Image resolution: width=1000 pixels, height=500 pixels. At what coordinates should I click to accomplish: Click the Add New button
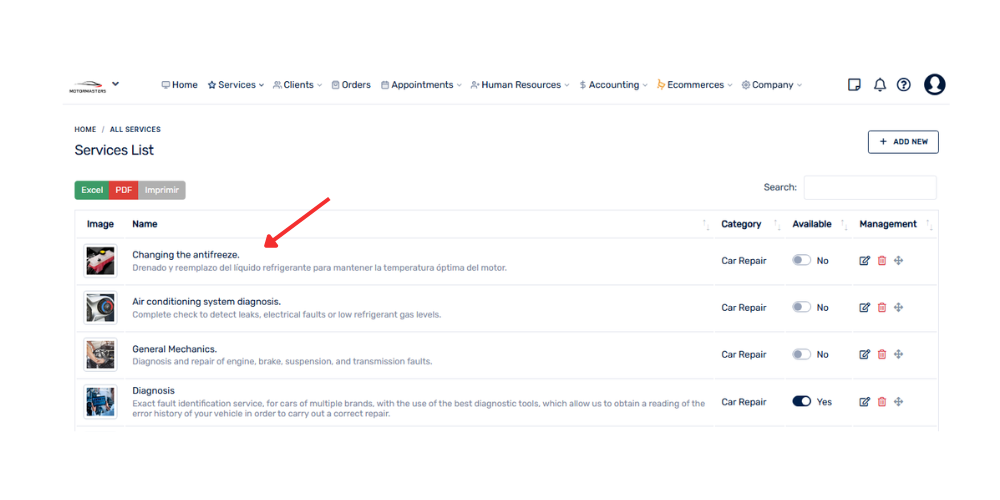point(903,142)
